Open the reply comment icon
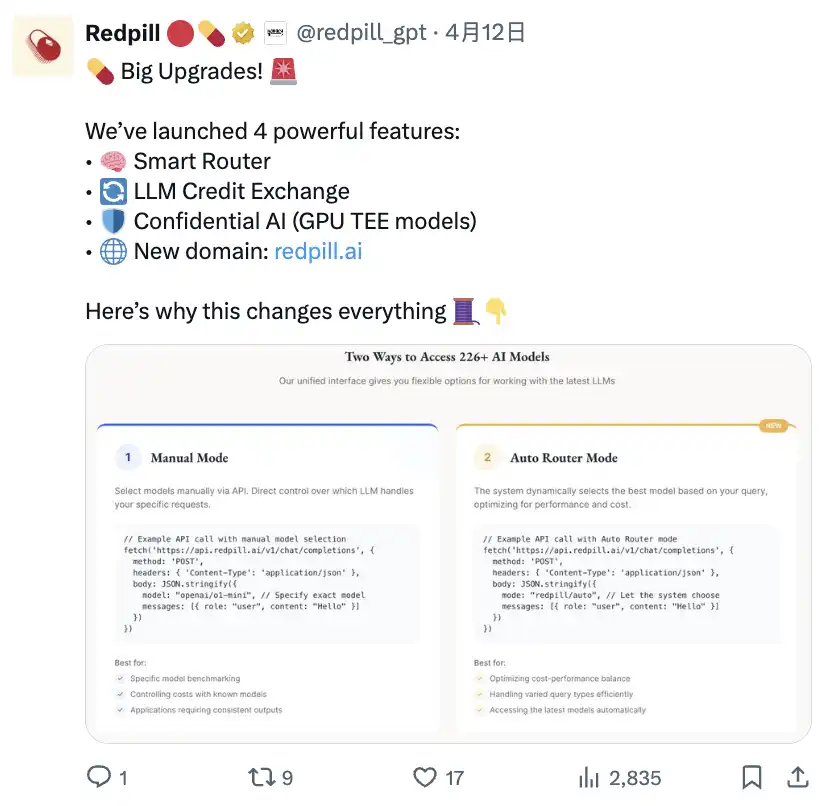The image size is (830, 806). [x=99, y=777]
